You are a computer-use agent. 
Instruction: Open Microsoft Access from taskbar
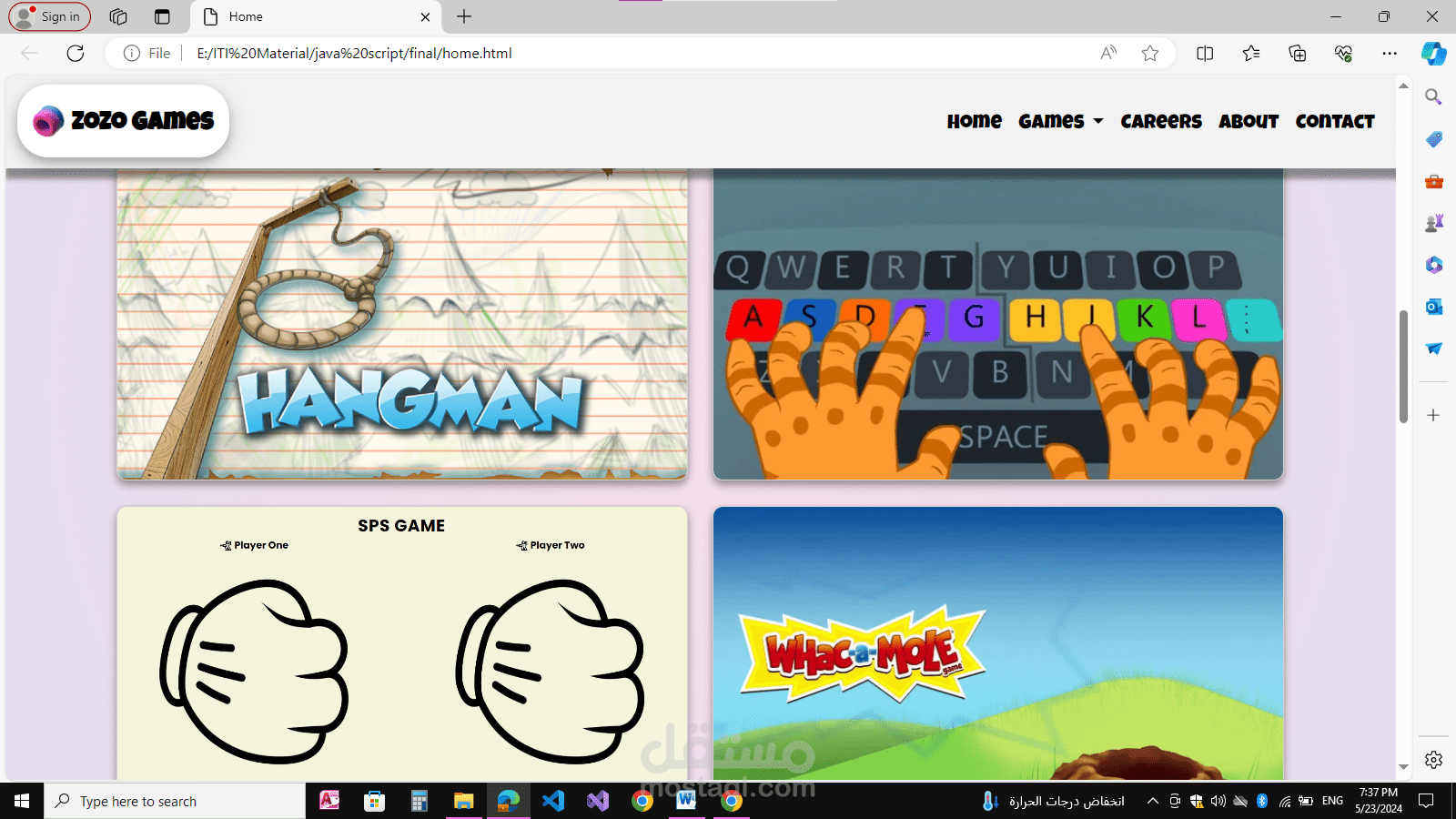(x=329, y=801)
